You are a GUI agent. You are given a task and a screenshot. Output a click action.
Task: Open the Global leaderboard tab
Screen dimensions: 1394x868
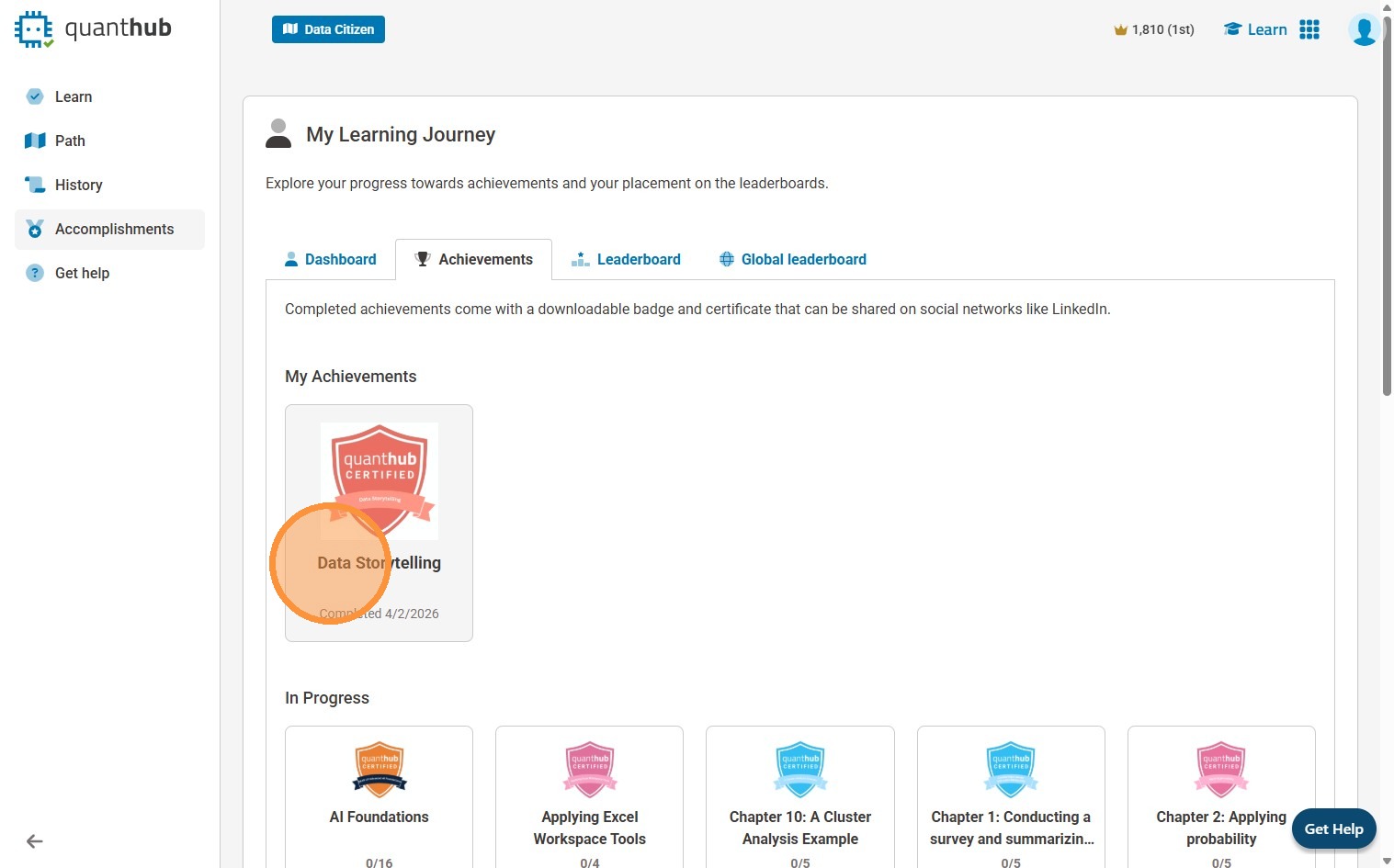[792, 259]
